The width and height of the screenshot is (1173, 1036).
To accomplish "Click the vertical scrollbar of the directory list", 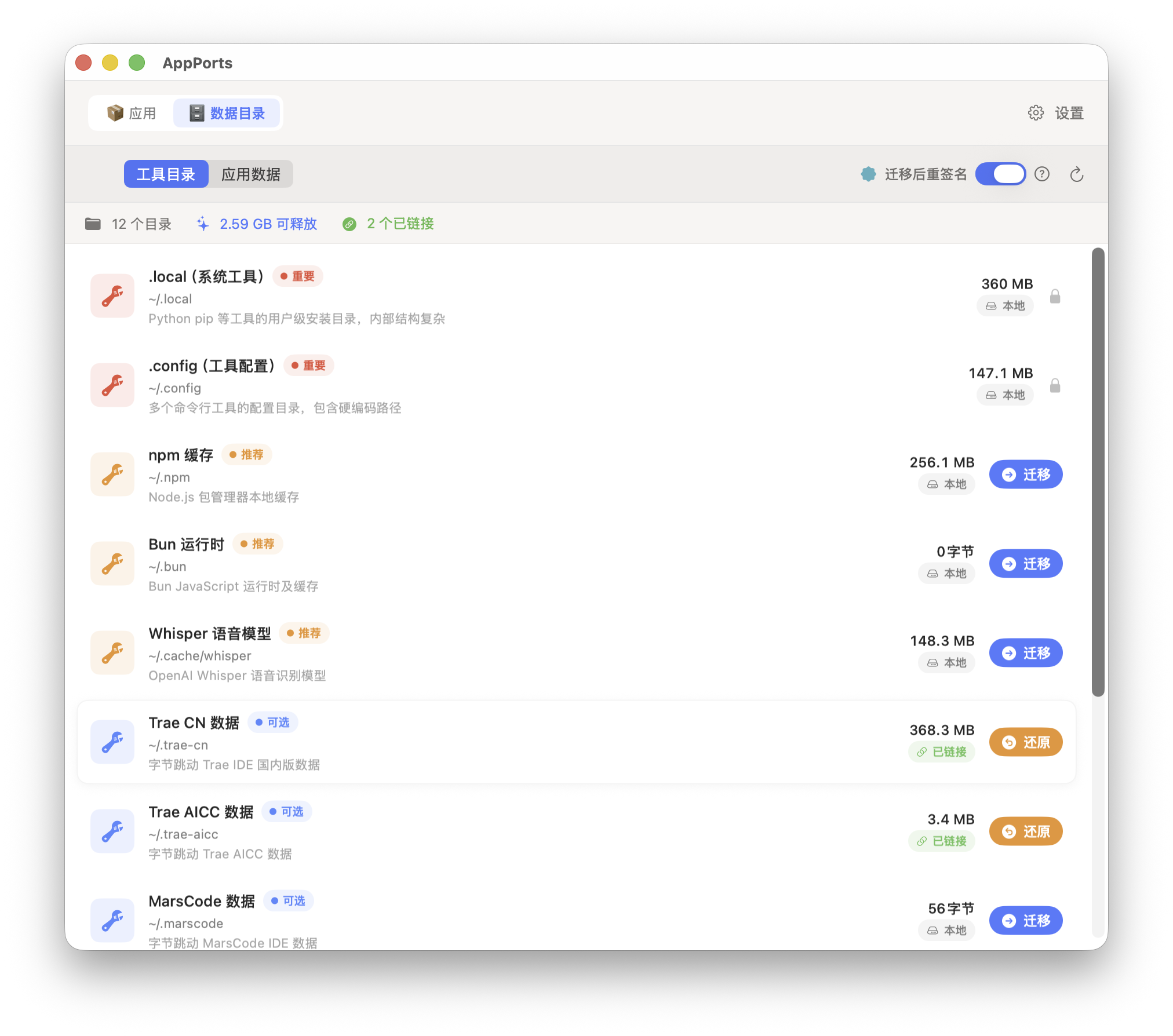I will [x=1098, y=472].
